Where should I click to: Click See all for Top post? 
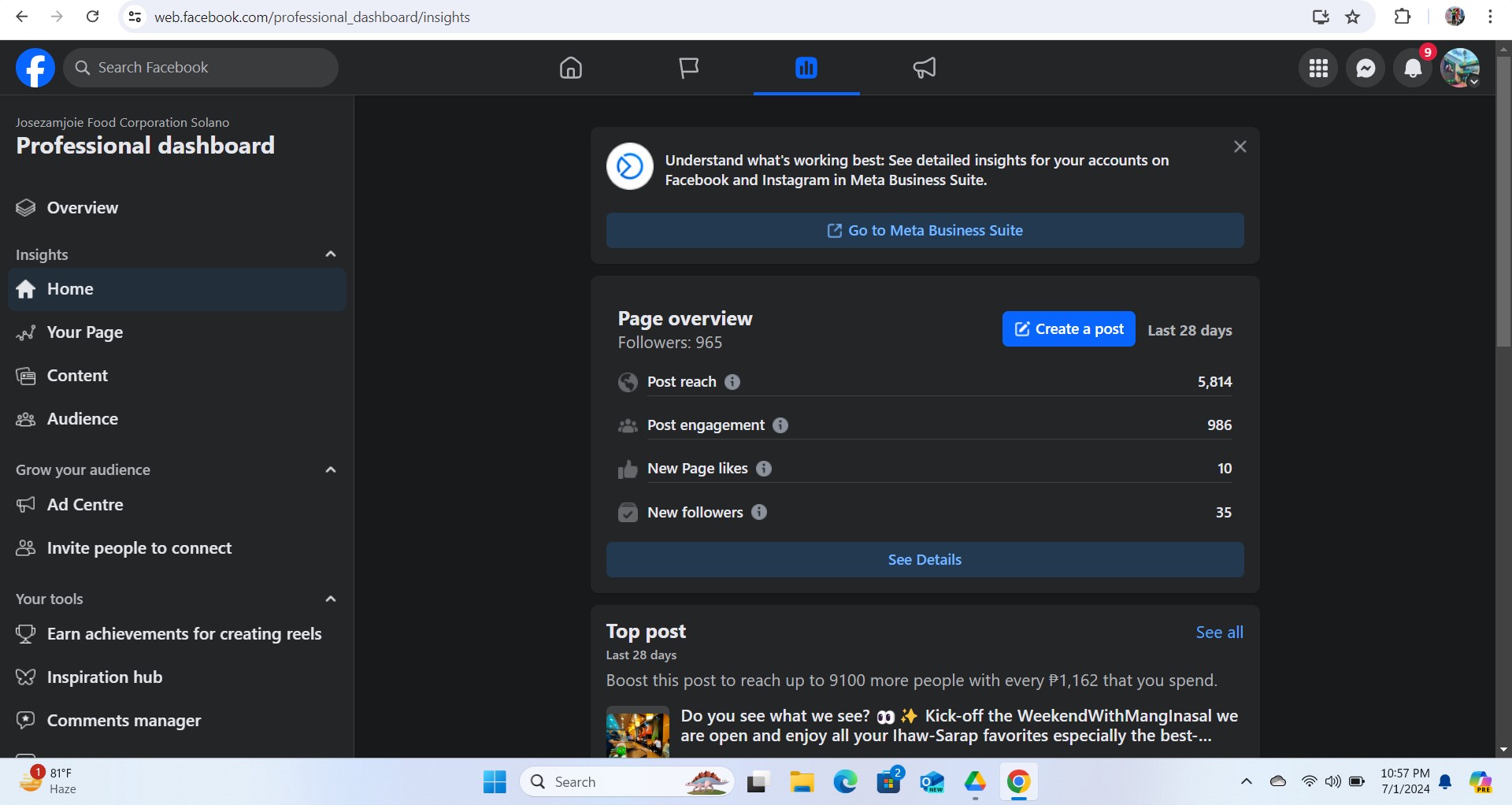1220,632
